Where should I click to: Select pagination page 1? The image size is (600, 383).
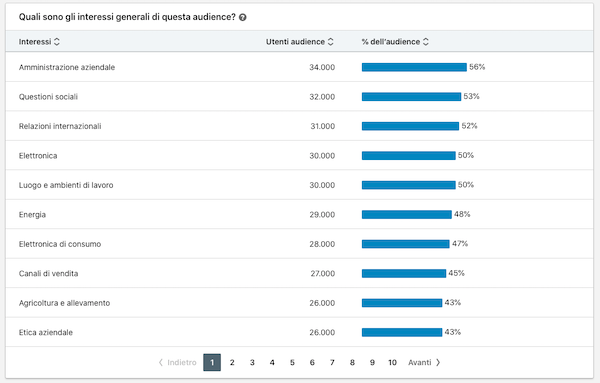(212, 362)
